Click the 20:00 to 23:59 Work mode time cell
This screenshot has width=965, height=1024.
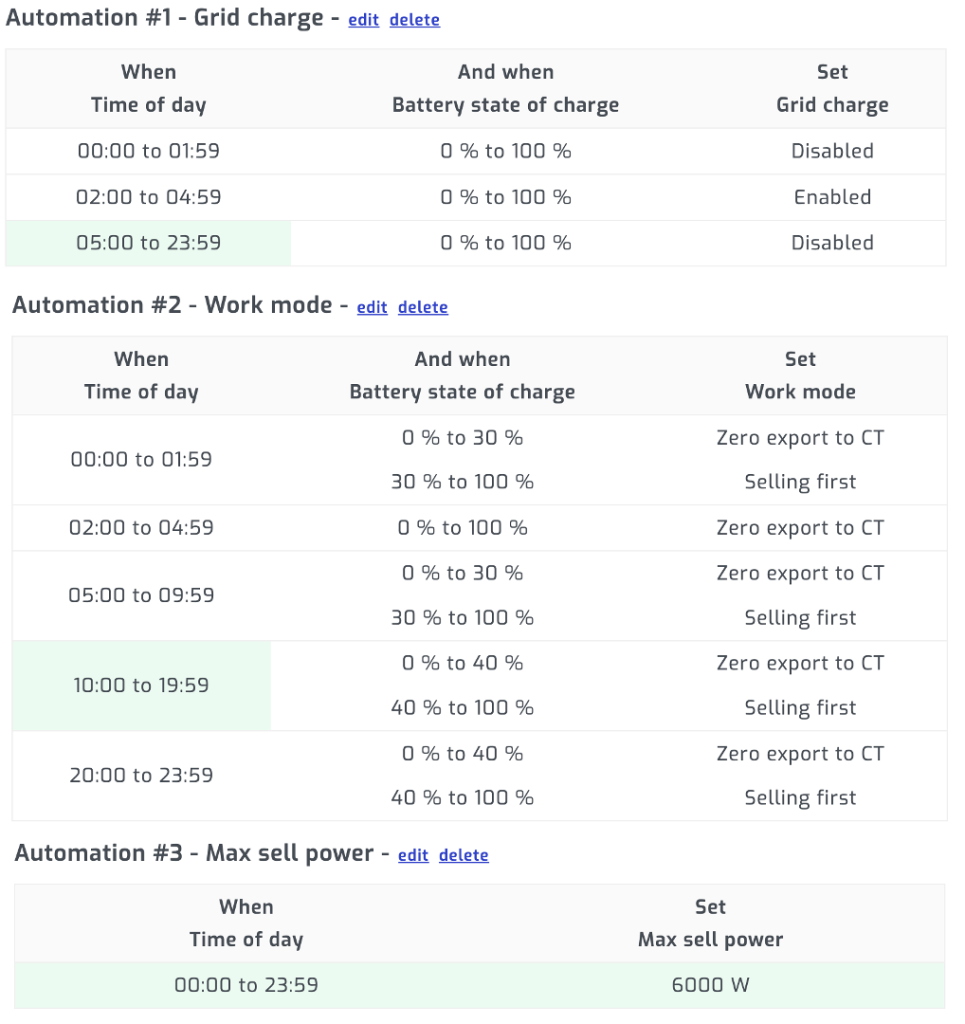click(142, 775)
